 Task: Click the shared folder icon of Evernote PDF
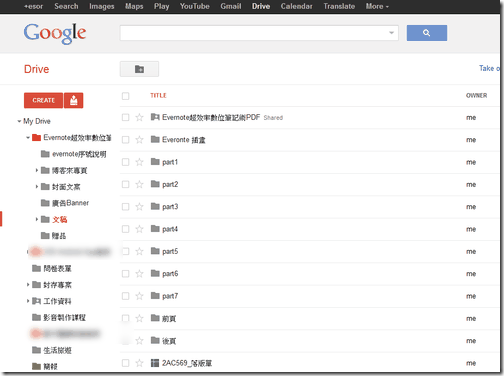[x=155, y=117]
